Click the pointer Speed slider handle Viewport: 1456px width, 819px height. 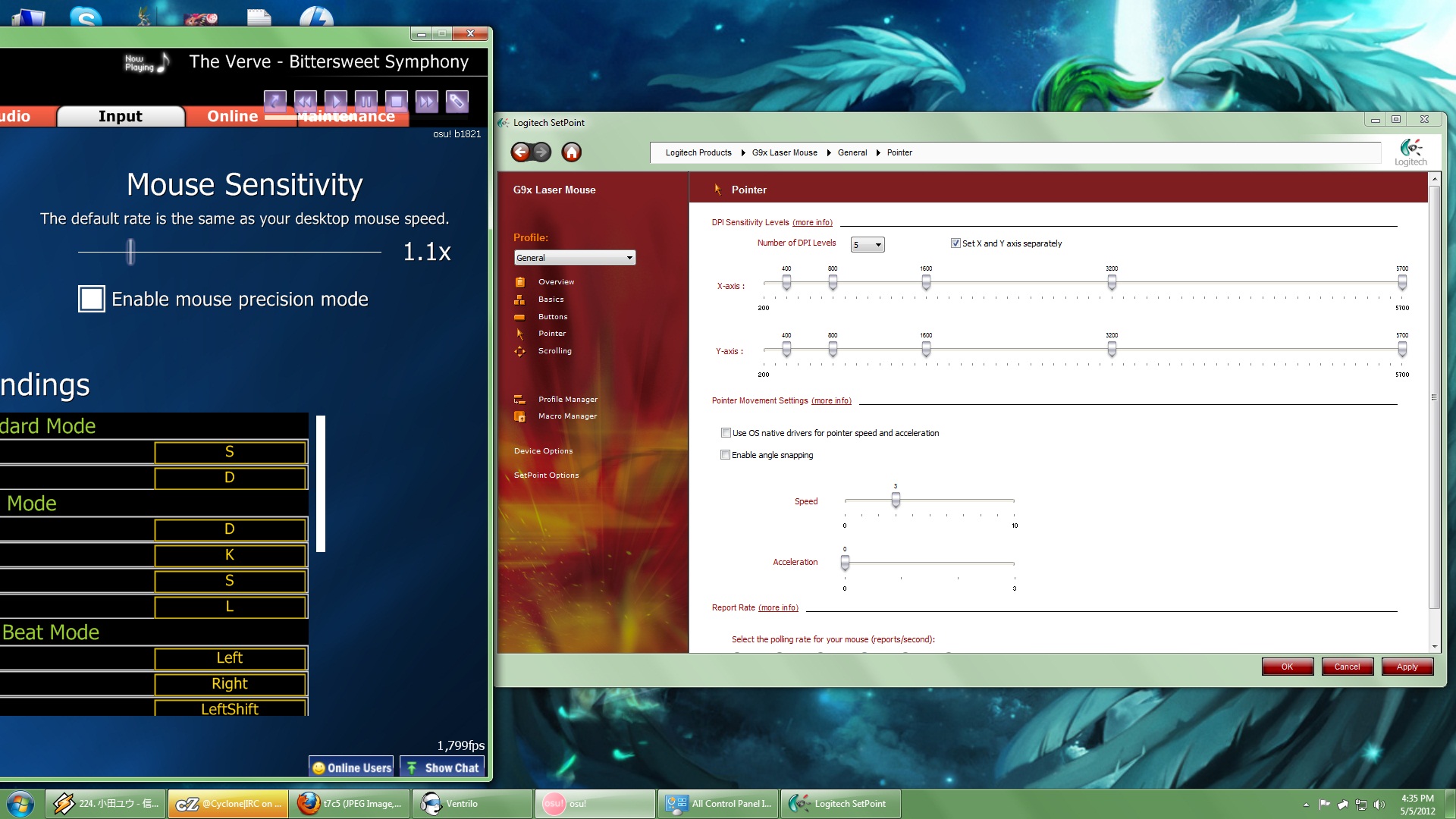click(x=896, y=500)
